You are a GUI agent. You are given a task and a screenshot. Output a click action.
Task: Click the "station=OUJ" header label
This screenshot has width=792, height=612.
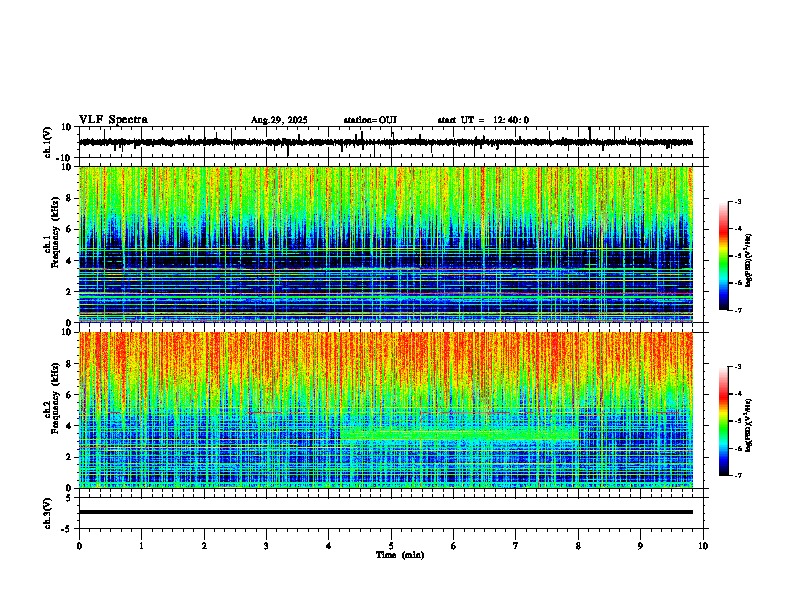[370, 120]
